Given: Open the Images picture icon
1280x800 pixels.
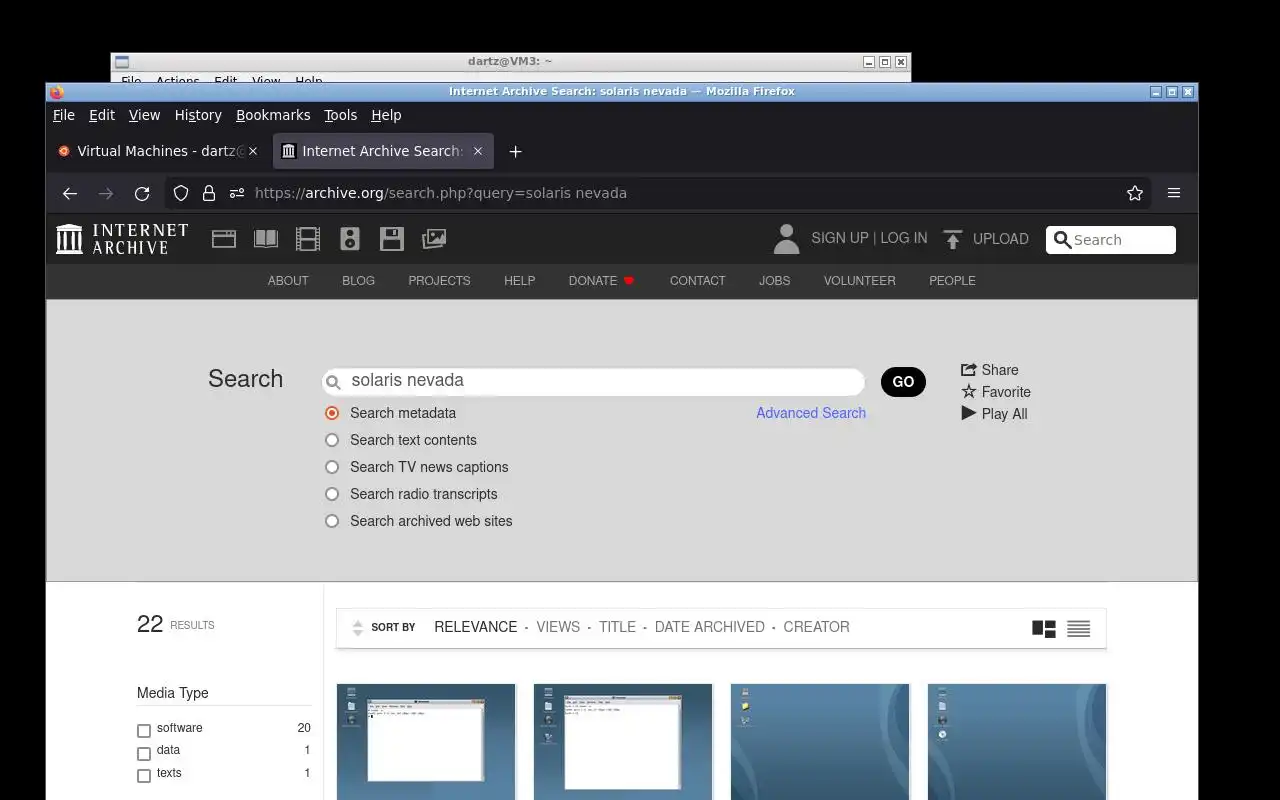Looking at the screenshot, I should 434,239.
